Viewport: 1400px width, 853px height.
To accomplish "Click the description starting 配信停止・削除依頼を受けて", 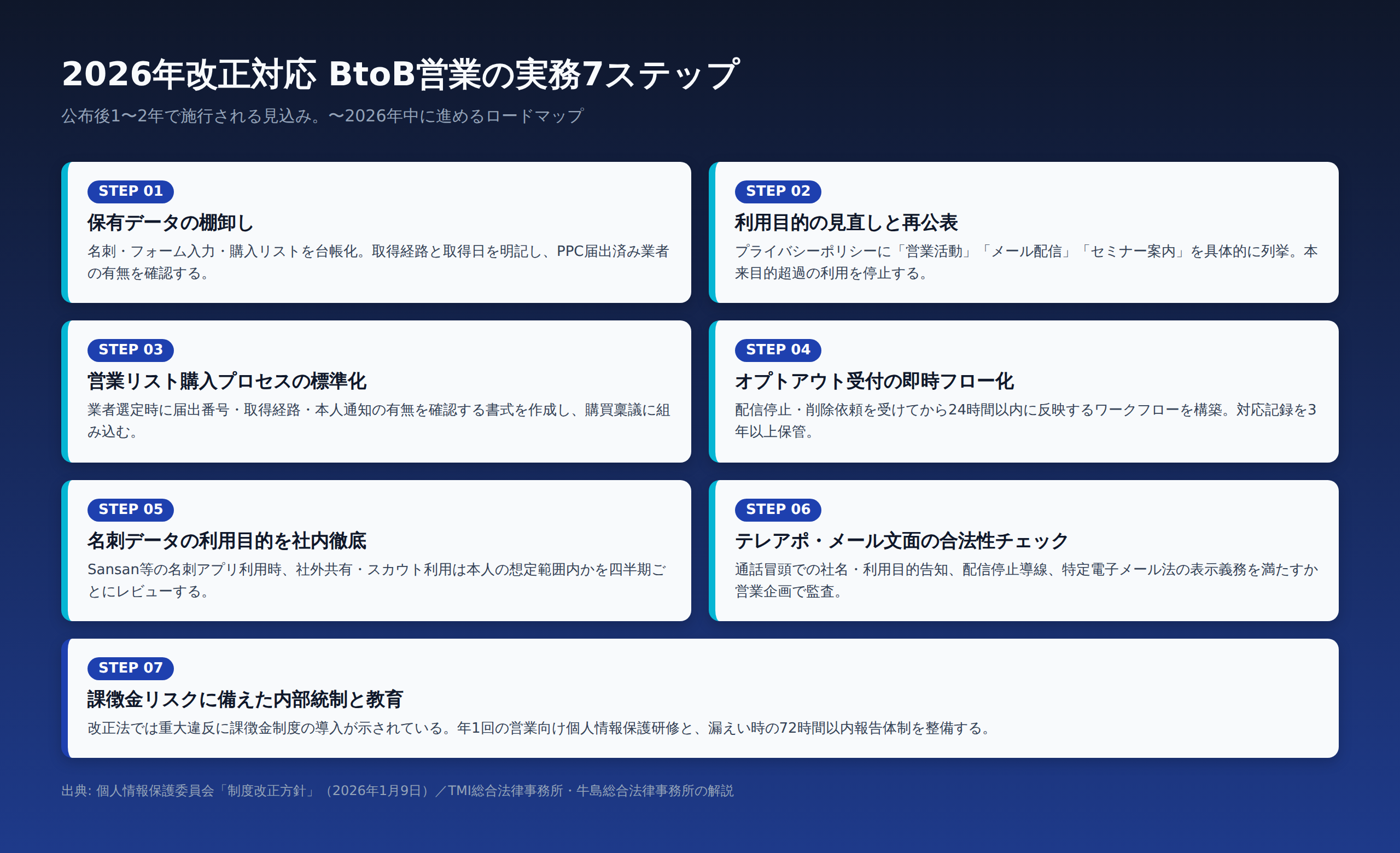I will pyautogui.click(x=1025, y=421).
